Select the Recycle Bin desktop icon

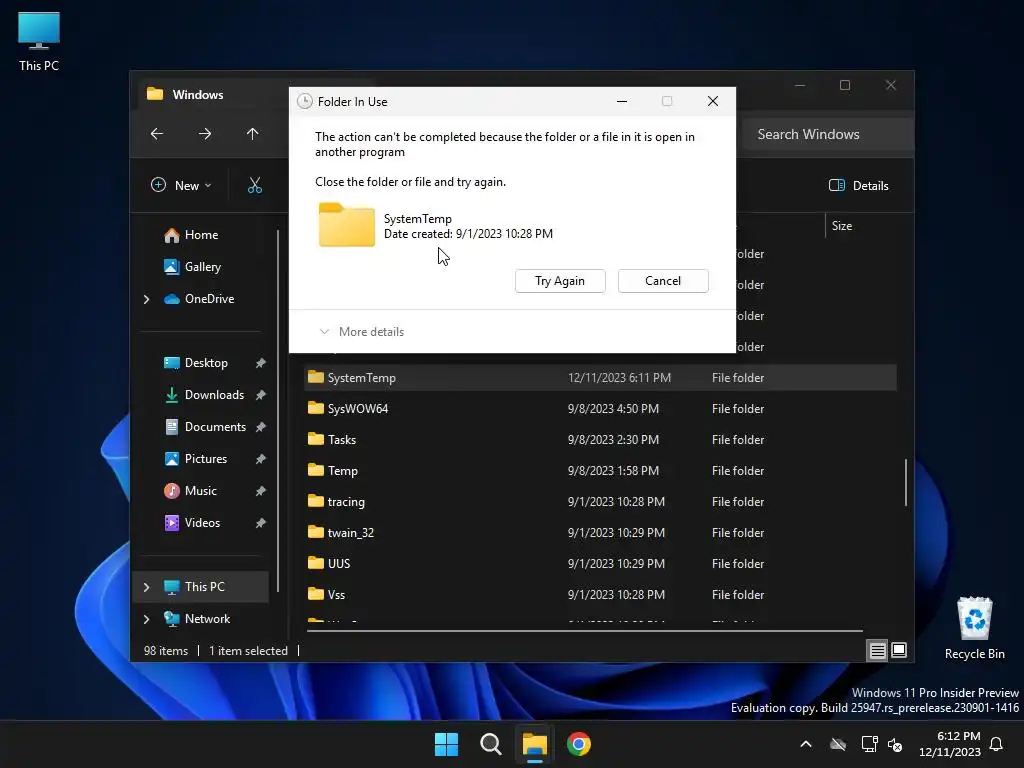974,628
